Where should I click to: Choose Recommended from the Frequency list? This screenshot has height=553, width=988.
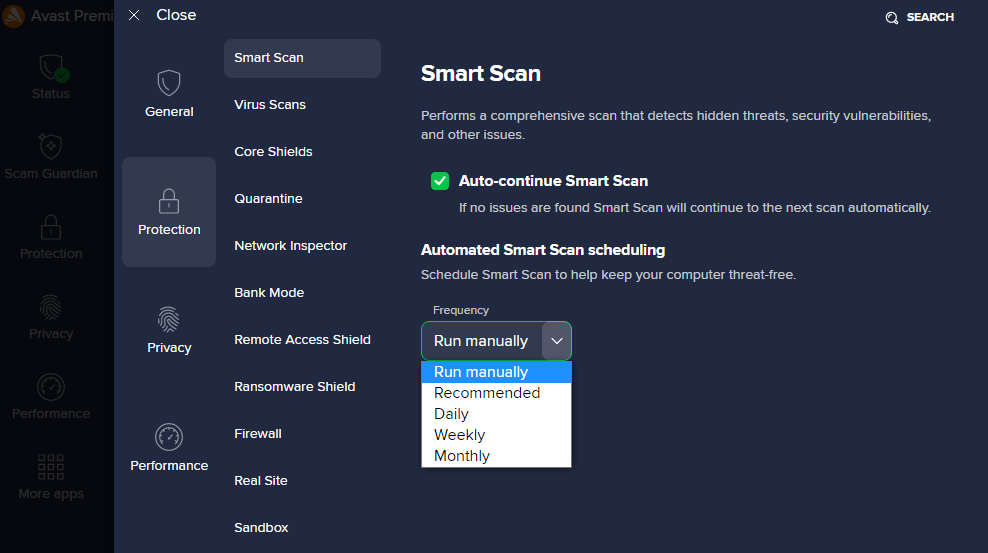click(x=487, y=393)
